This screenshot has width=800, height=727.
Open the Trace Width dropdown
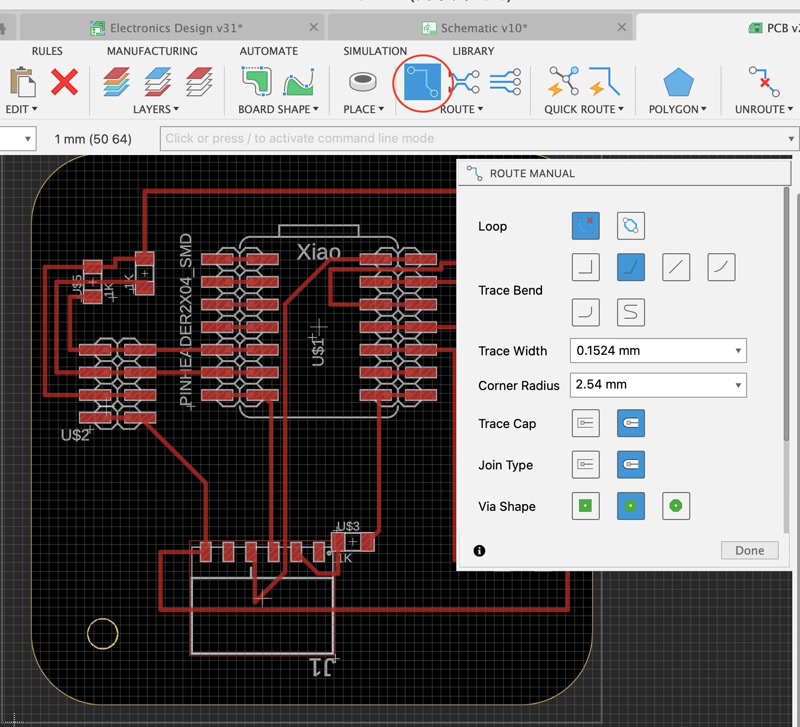click(658, 350)
